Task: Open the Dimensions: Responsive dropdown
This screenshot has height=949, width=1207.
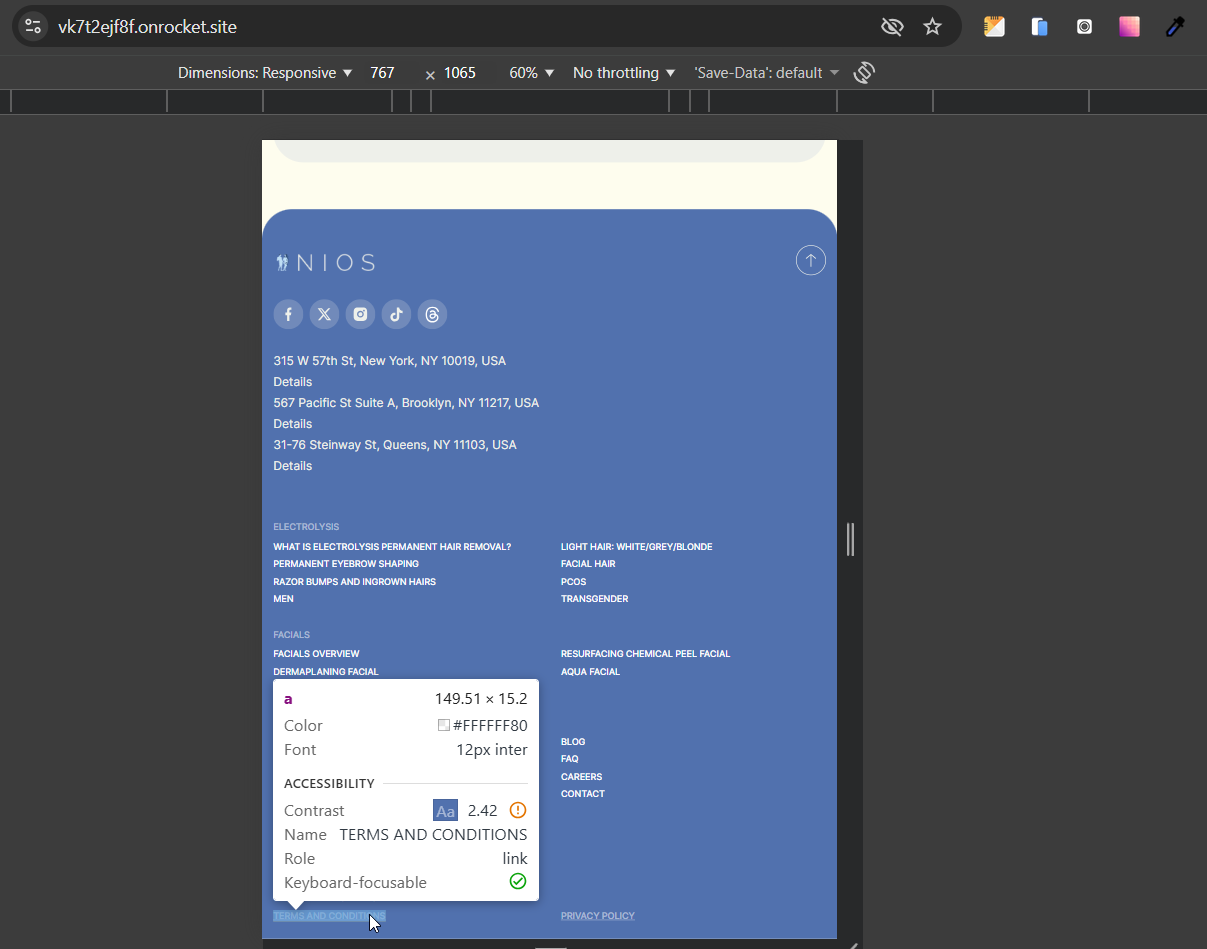Action: pyautogui.click(x=265, y=73)
